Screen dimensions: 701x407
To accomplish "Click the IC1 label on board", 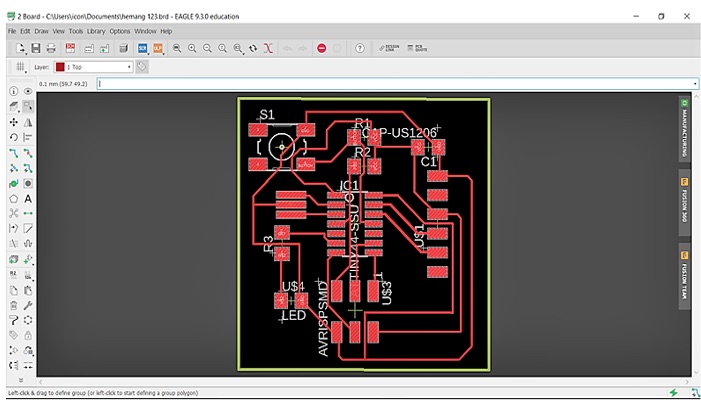I will pos(350,185).
